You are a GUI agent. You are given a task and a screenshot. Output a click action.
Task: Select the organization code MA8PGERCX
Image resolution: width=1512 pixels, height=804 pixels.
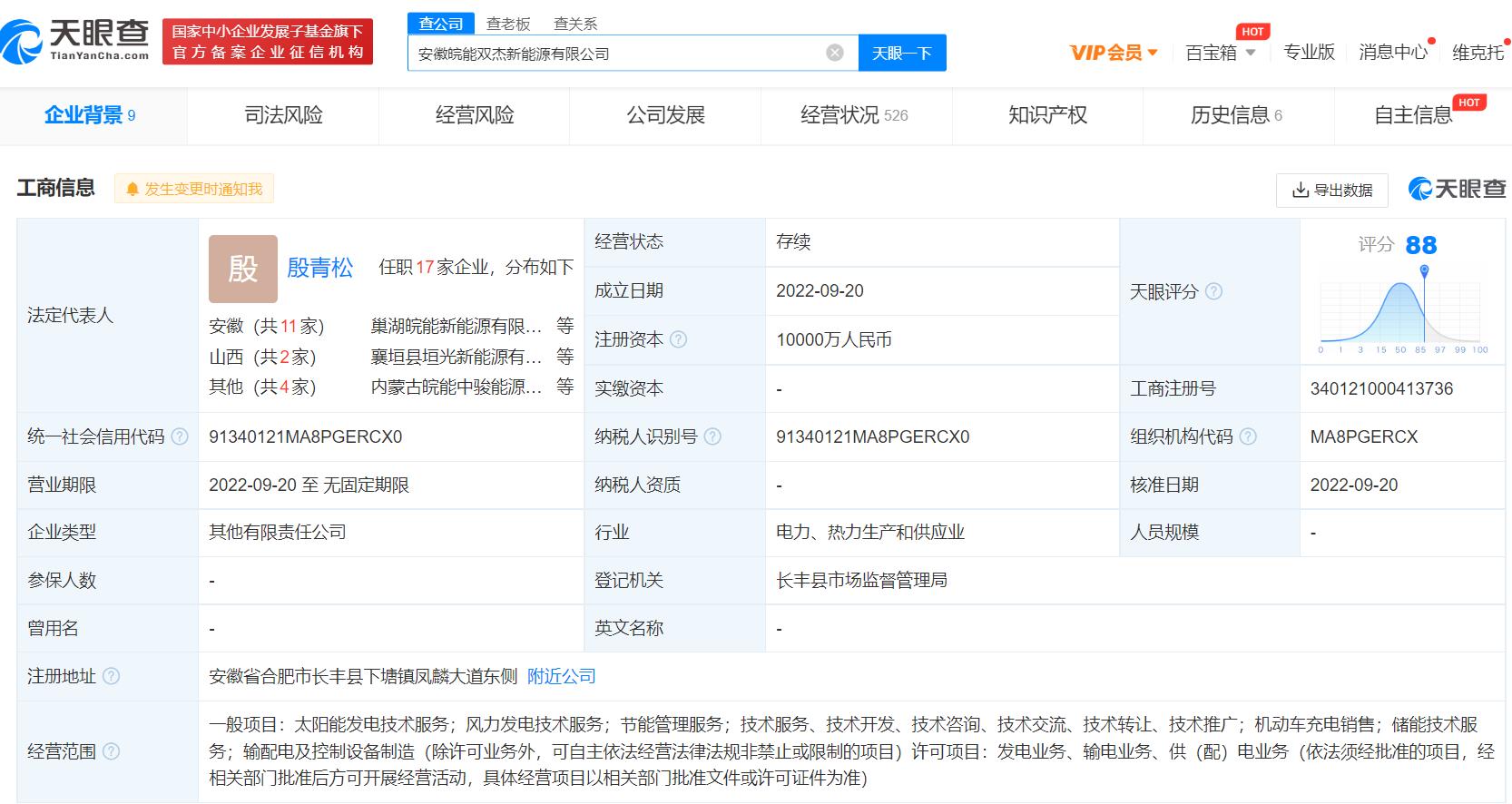click(1363, 436)
